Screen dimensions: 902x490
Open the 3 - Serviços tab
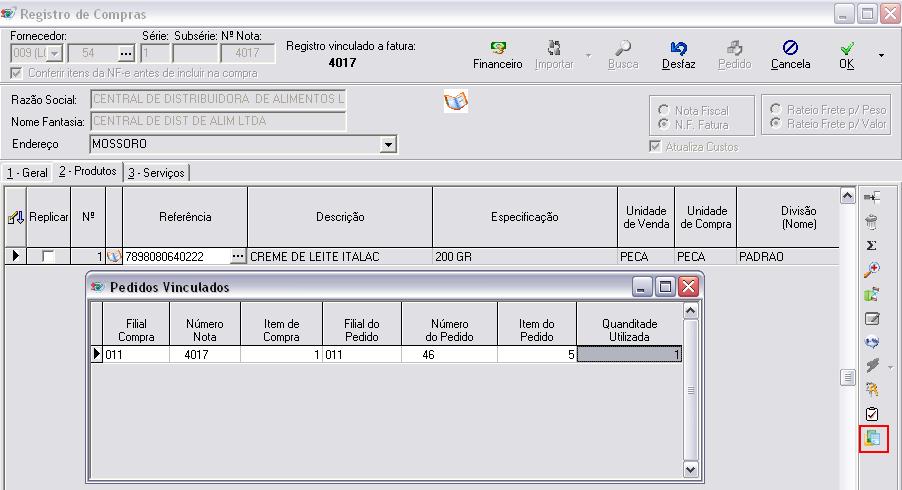(x=156, y=173)
